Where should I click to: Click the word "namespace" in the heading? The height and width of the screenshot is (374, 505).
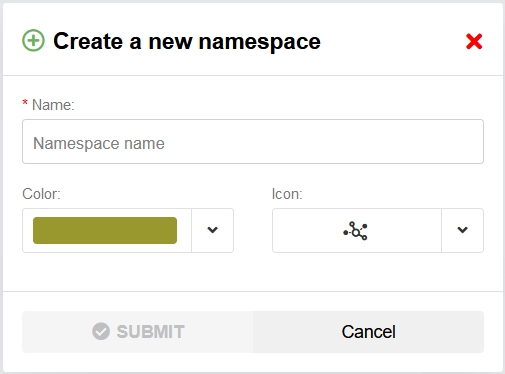(260, 42)
